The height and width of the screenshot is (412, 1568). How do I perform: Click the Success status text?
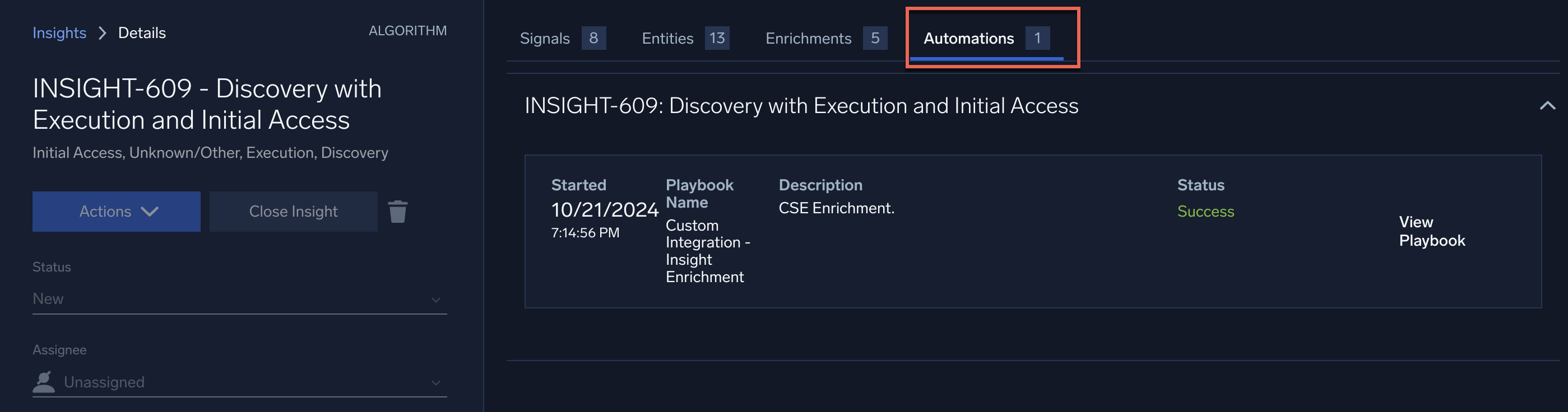click(x=1205, y=212)
